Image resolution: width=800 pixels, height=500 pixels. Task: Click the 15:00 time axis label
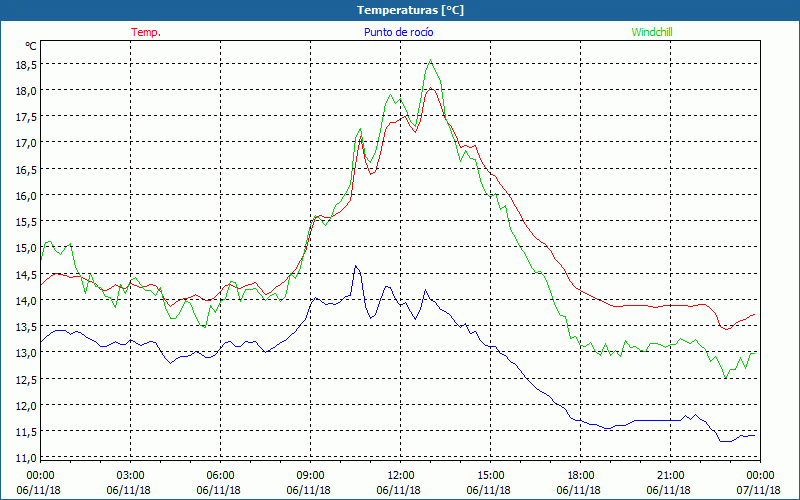[x=491, y=476]
